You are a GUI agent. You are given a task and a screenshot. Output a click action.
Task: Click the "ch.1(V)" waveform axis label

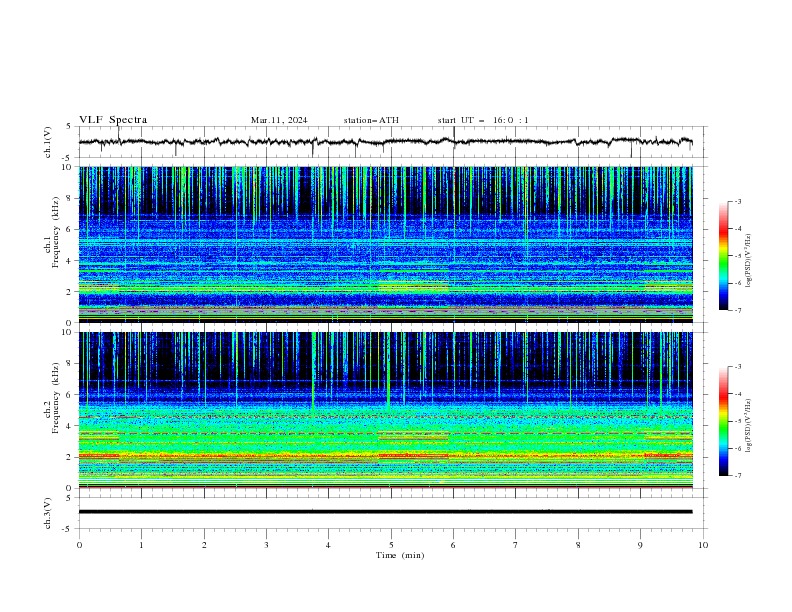pos(47,142)
